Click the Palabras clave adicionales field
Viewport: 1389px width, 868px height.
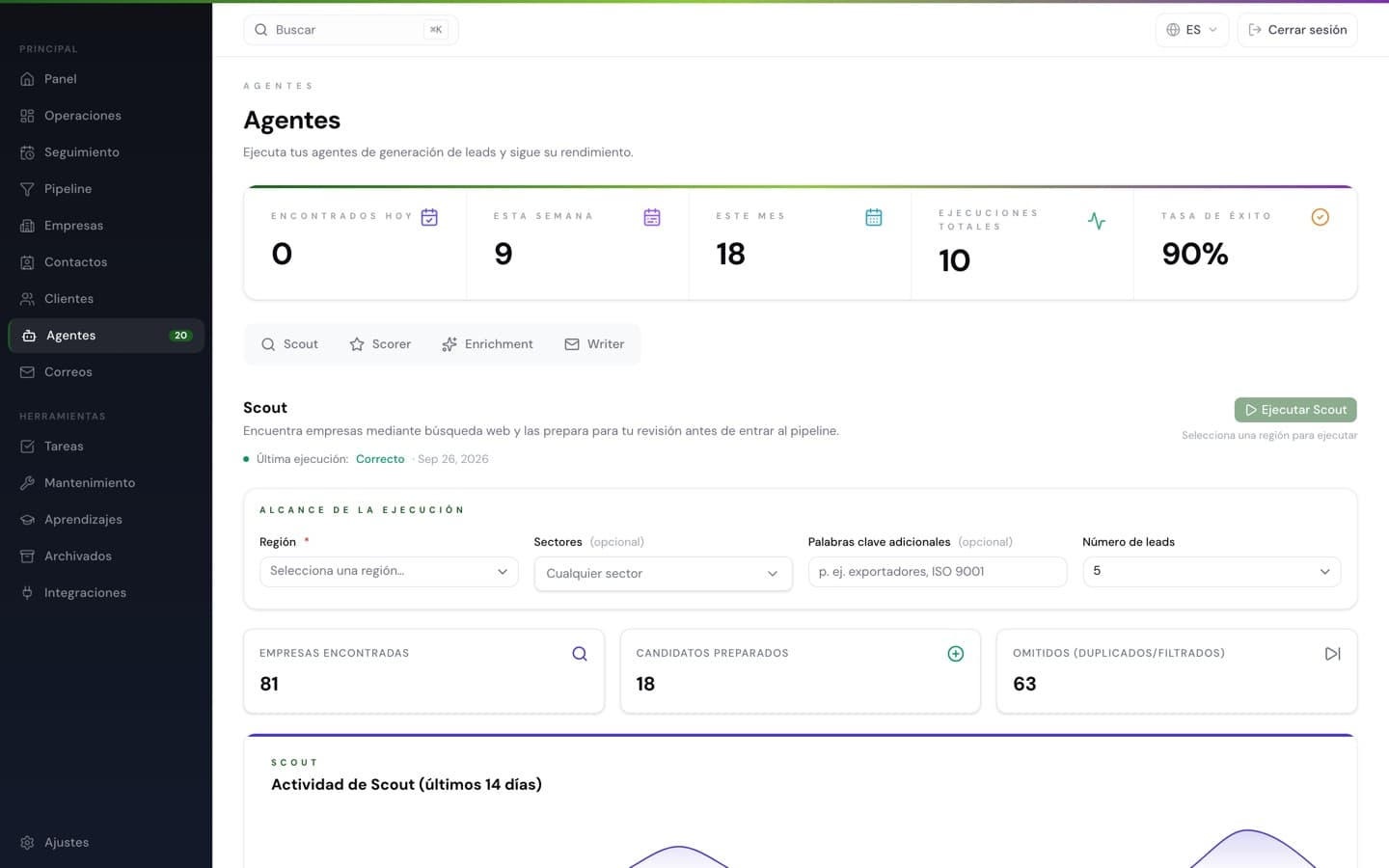click(938, 572)
